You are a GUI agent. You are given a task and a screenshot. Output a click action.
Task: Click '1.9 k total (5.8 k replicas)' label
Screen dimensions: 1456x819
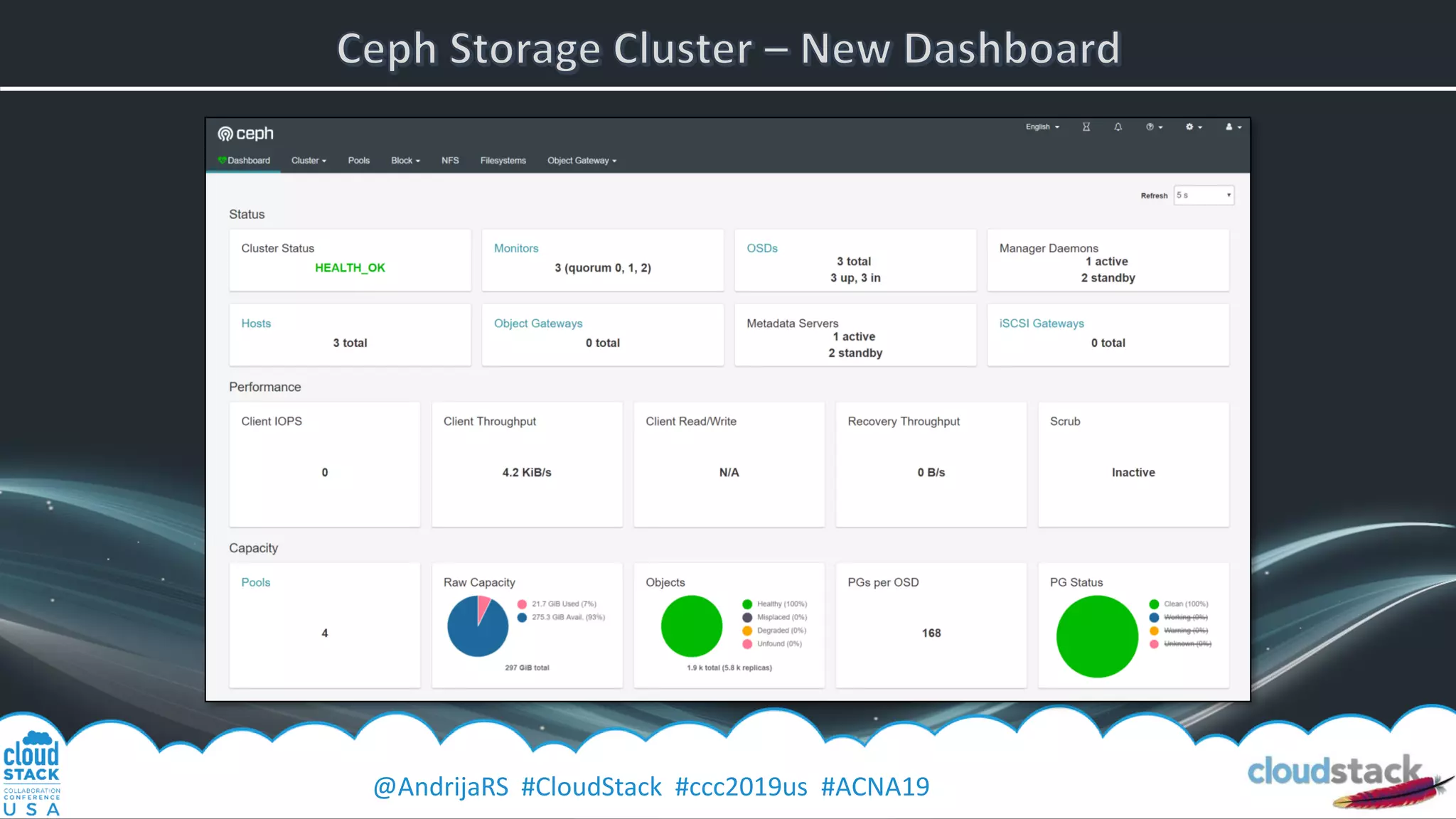[729, 668]
